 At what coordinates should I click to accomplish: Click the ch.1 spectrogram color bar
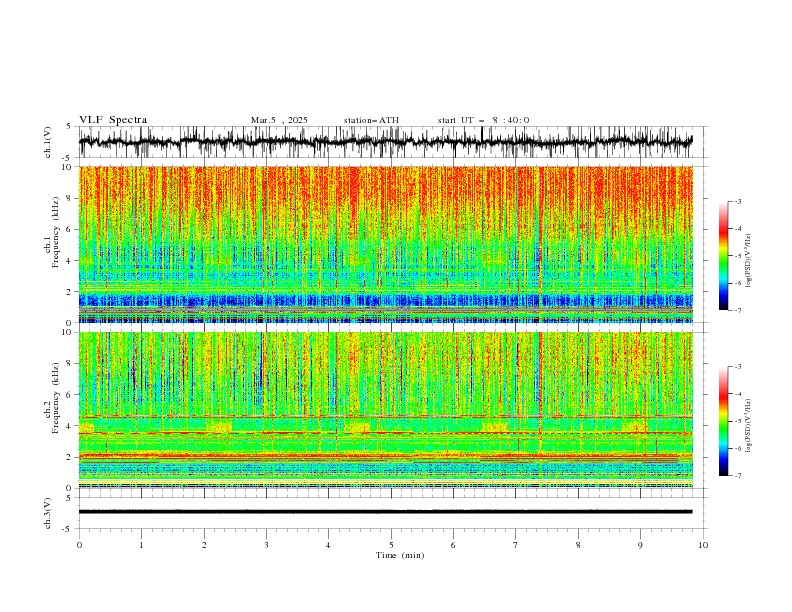point(724,256)
